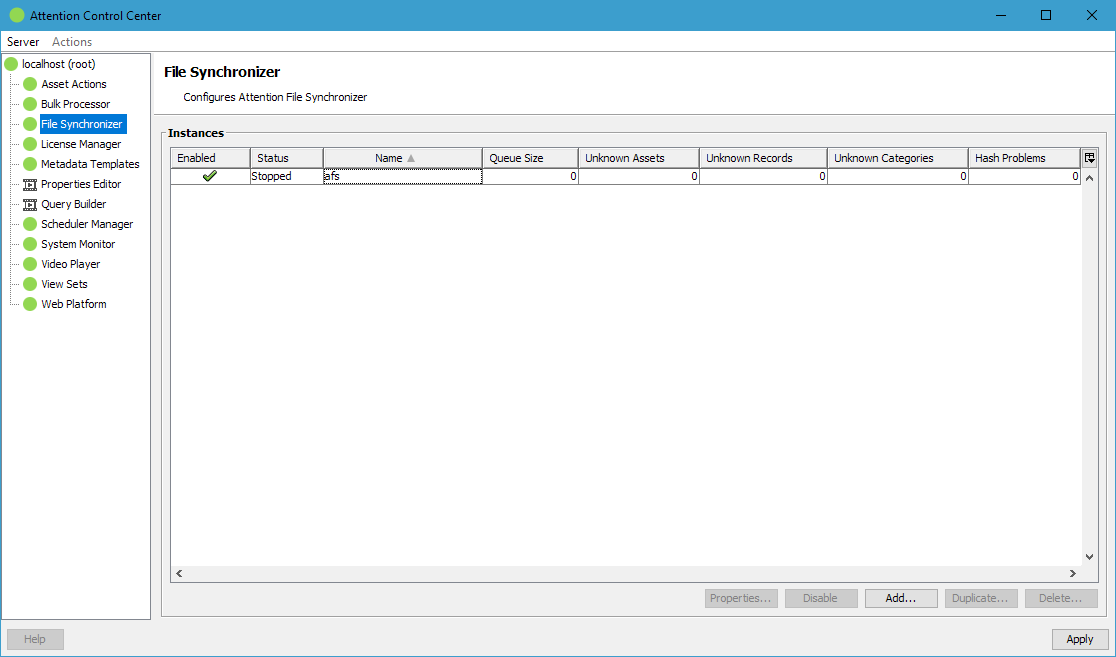Maximize the Attention Control Center window
The width and height of the screenshot is (1116, 657).
pos(1046,15)
